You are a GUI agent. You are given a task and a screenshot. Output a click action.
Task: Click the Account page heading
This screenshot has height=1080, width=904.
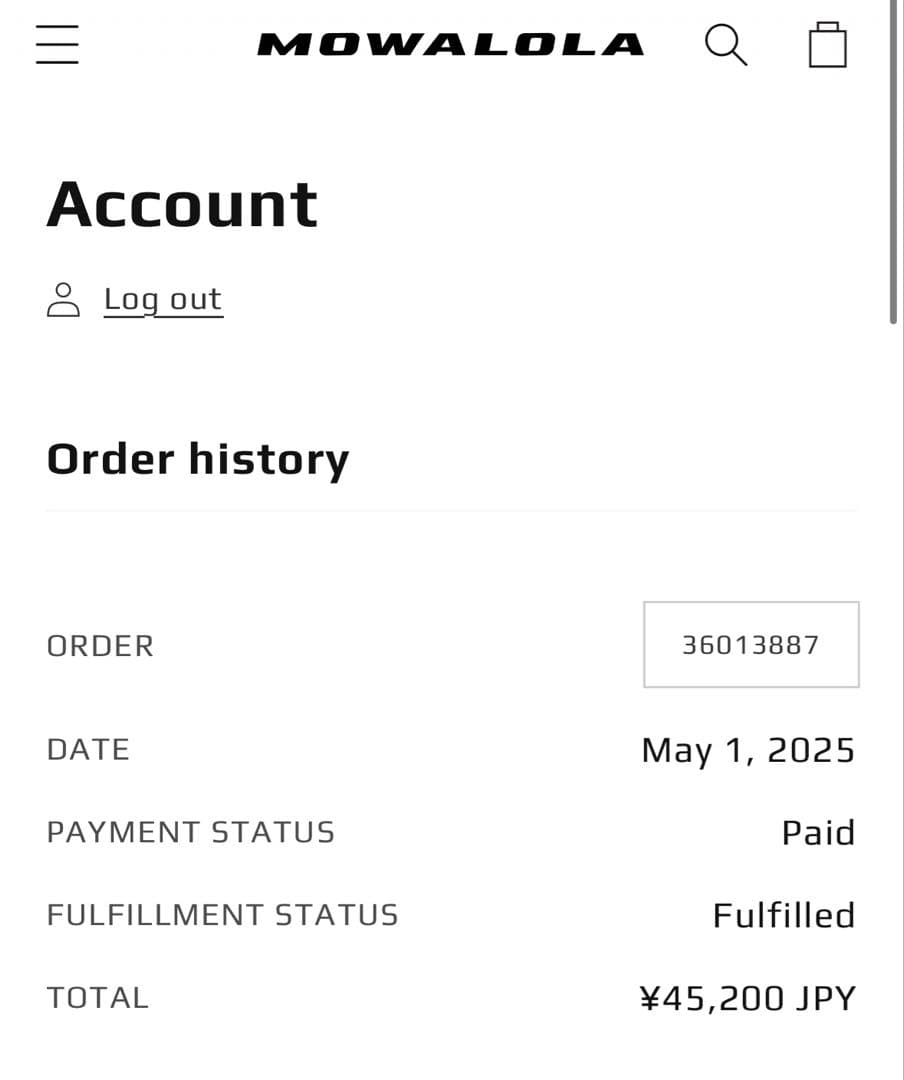tap(182, 205)
